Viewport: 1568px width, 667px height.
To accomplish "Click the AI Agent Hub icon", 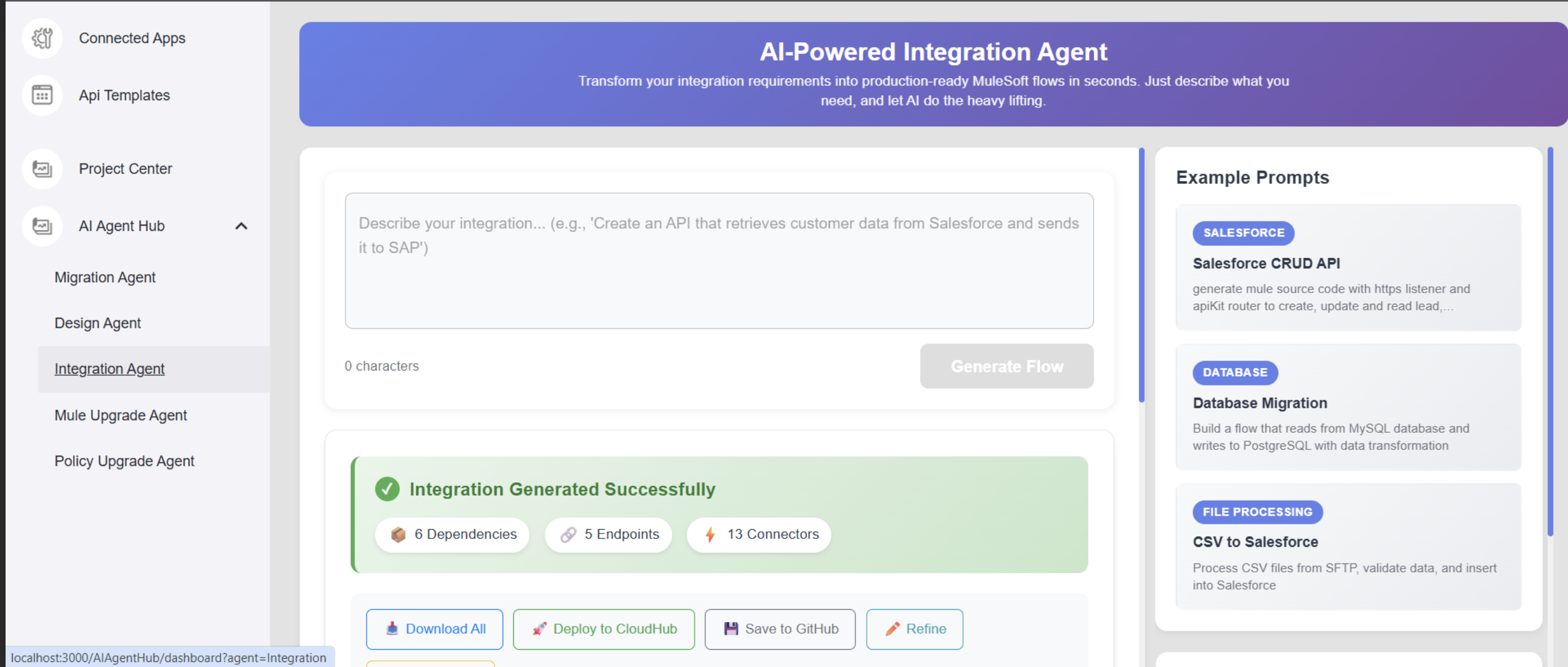I will [x=42, y=226].
